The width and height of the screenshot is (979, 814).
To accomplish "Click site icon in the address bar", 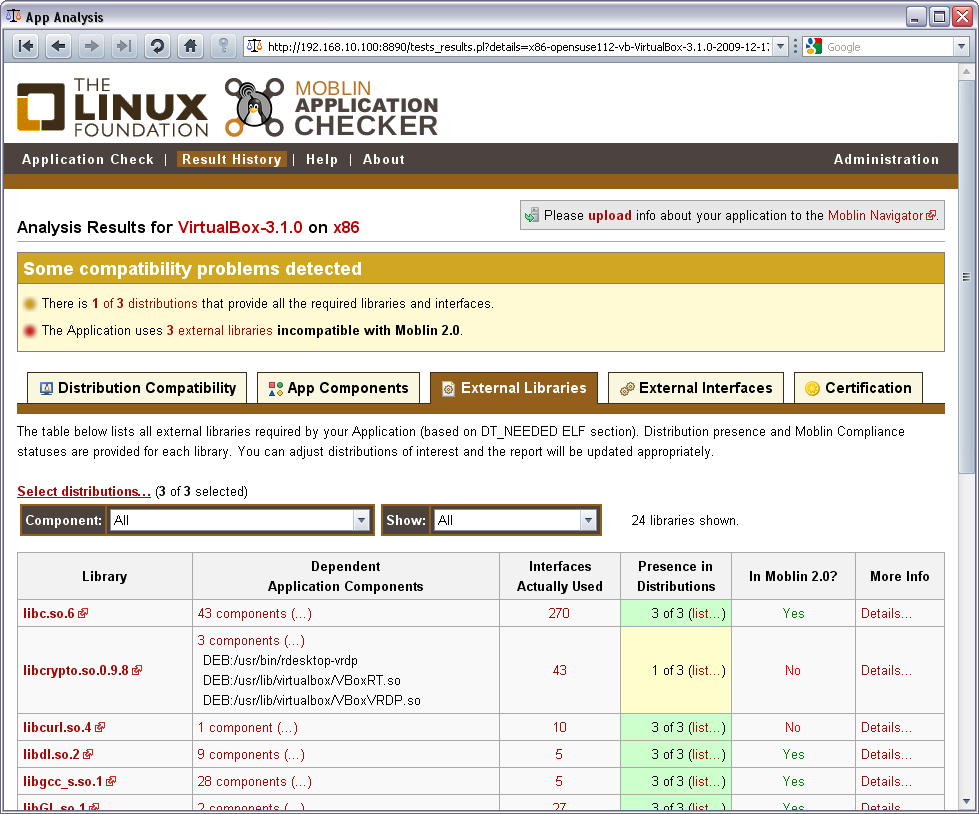I will [254, 46].
